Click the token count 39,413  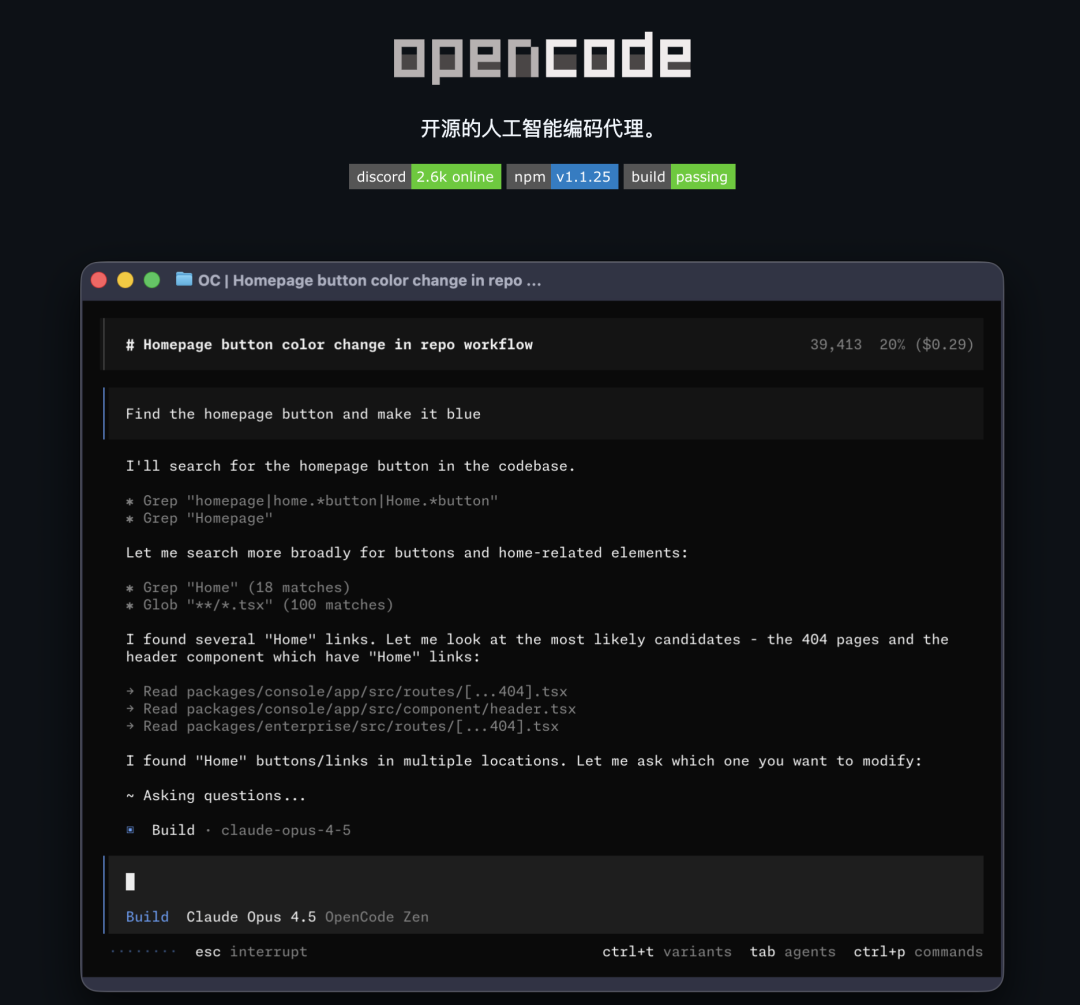pos(835,344)
